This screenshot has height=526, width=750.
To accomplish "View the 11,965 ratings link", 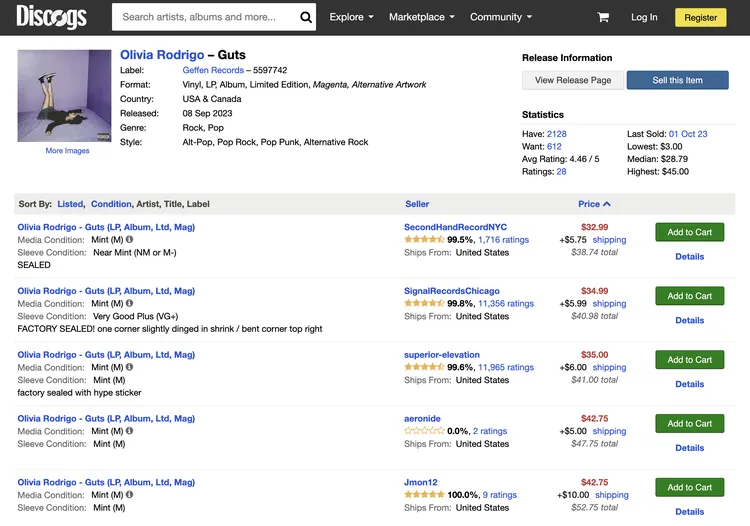I will [x=506, y=367].
